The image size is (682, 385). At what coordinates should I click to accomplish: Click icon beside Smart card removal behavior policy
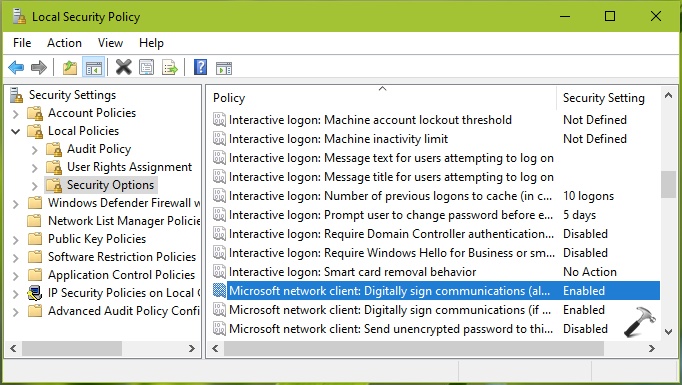pos(219,272)
